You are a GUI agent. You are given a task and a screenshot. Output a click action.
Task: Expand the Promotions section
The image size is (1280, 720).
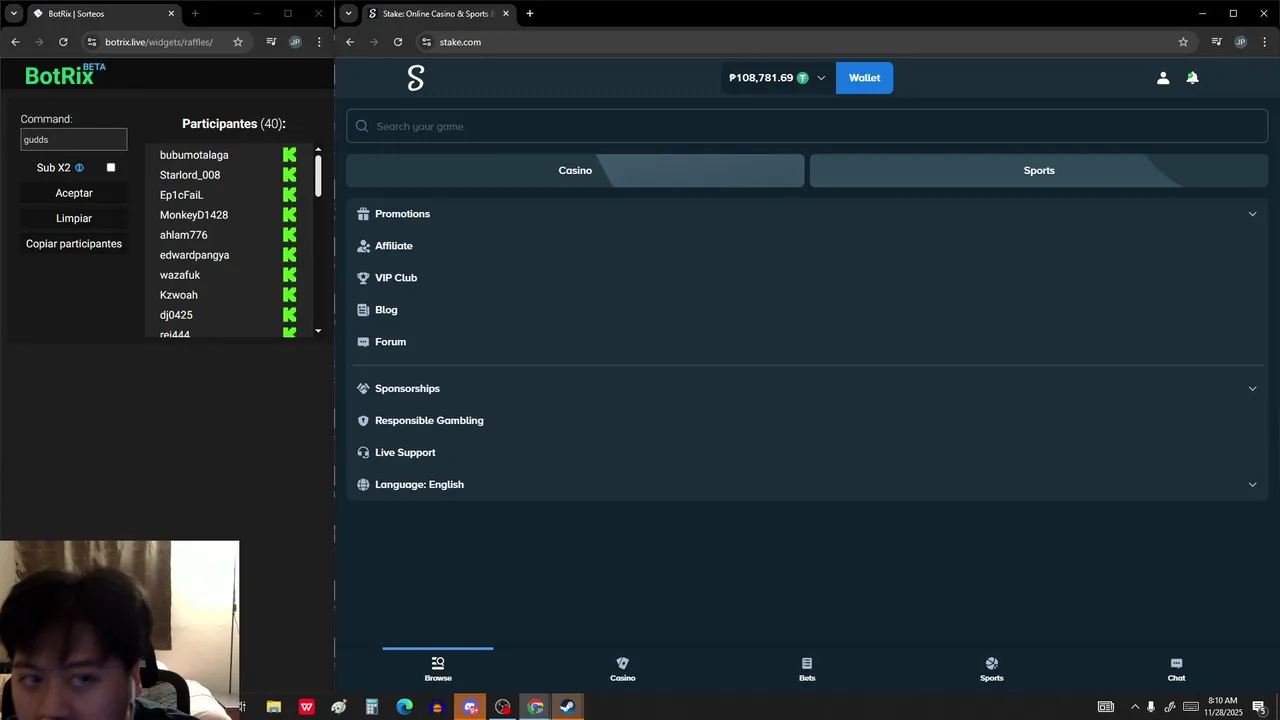click(x=807, y=214)
